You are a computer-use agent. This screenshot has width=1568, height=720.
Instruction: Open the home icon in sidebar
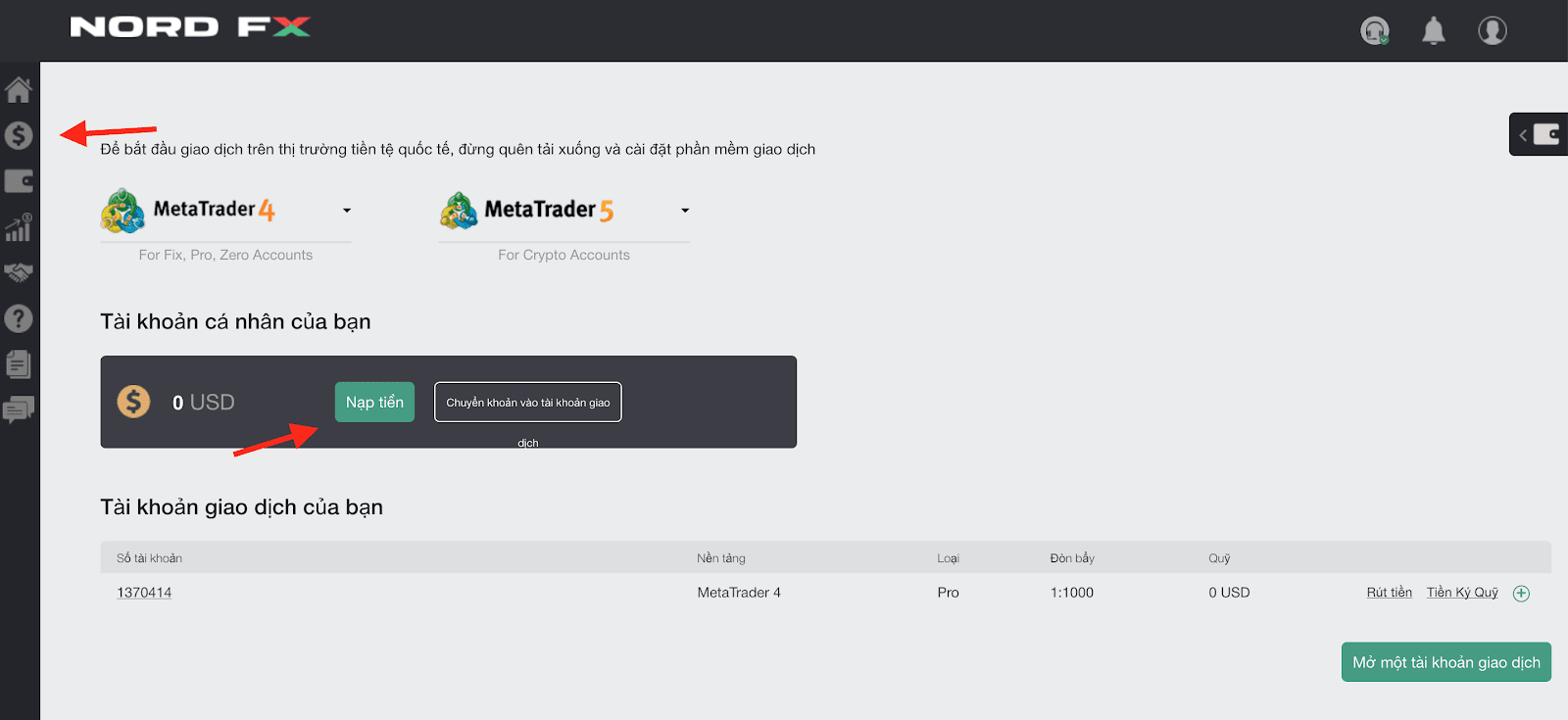(x=19, y=90)
